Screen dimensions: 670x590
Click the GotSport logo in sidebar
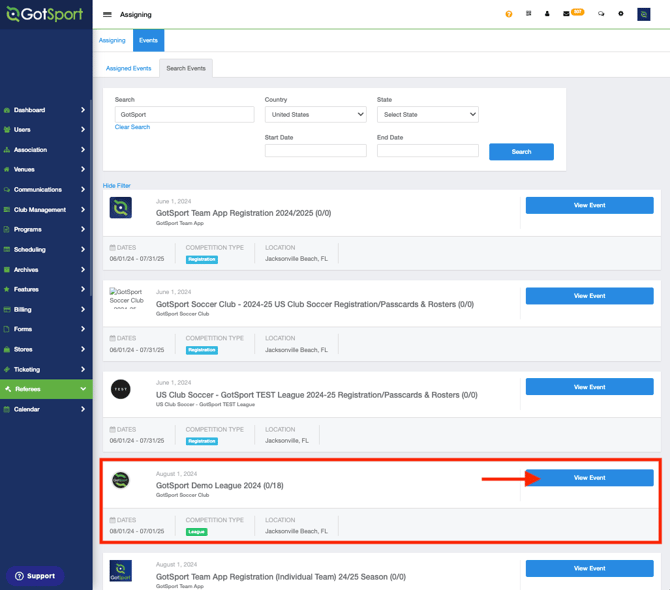[45, 14]
